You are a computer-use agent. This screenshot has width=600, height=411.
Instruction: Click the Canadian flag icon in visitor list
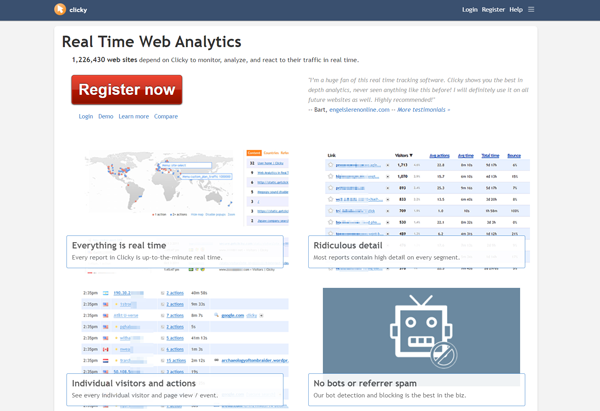[106, 349]
